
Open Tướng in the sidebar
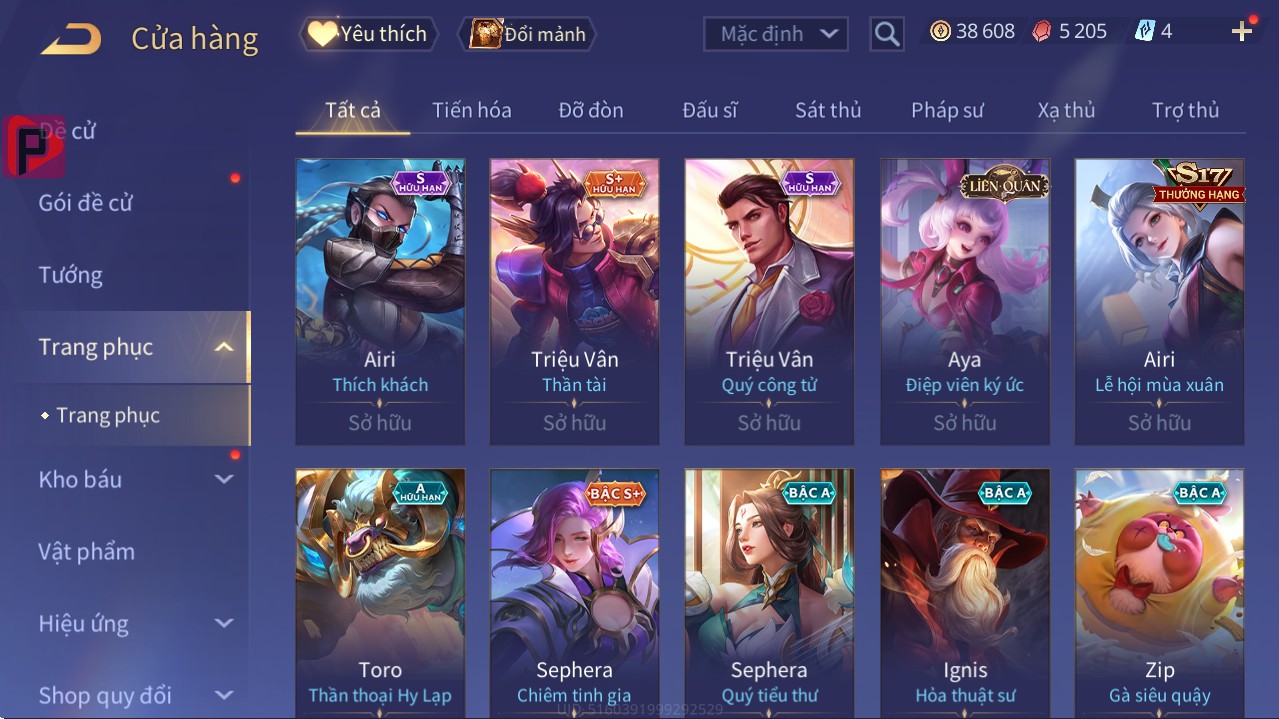click(x=70, y=275)
